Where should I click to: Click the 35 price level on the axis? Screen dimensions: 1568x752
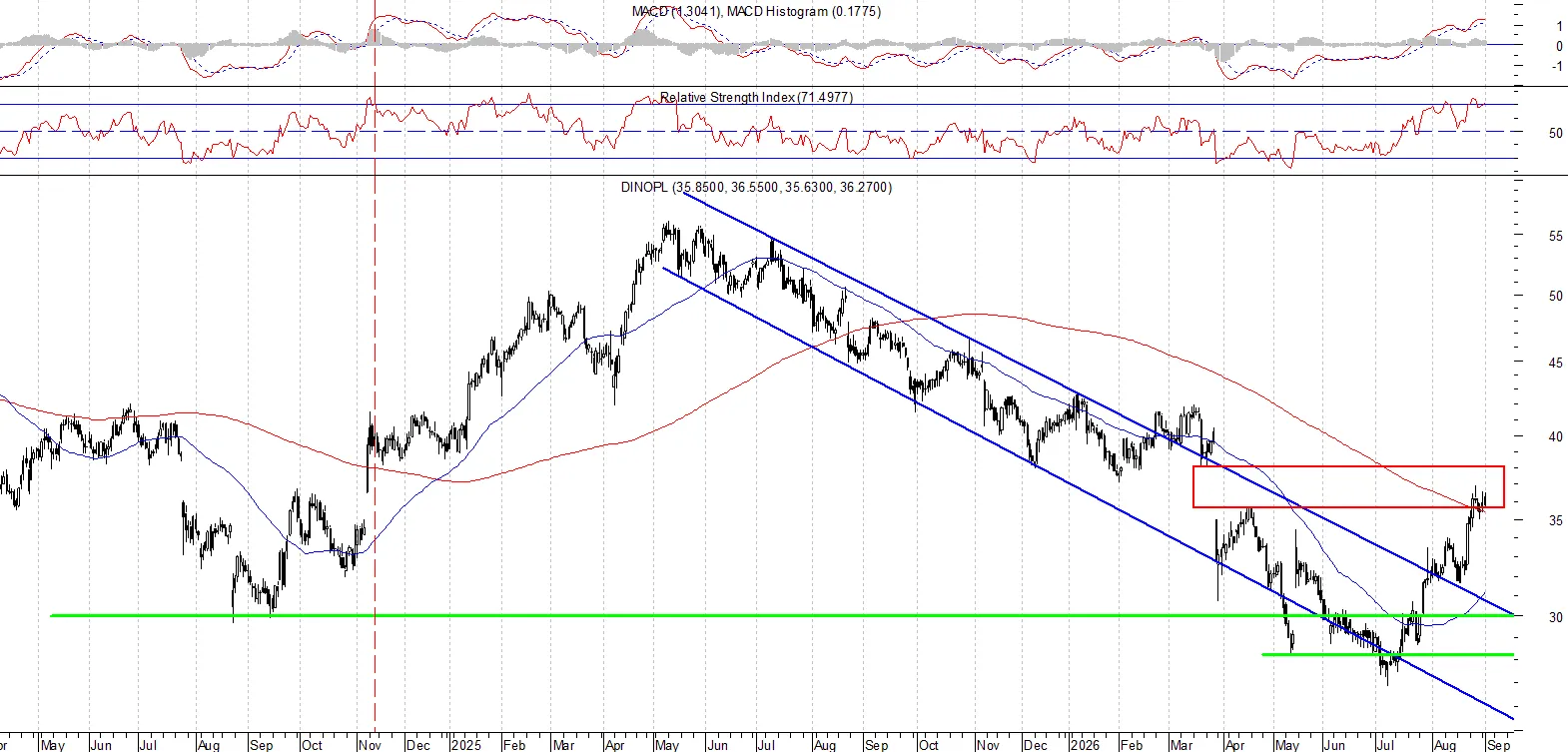[1555, 520]
